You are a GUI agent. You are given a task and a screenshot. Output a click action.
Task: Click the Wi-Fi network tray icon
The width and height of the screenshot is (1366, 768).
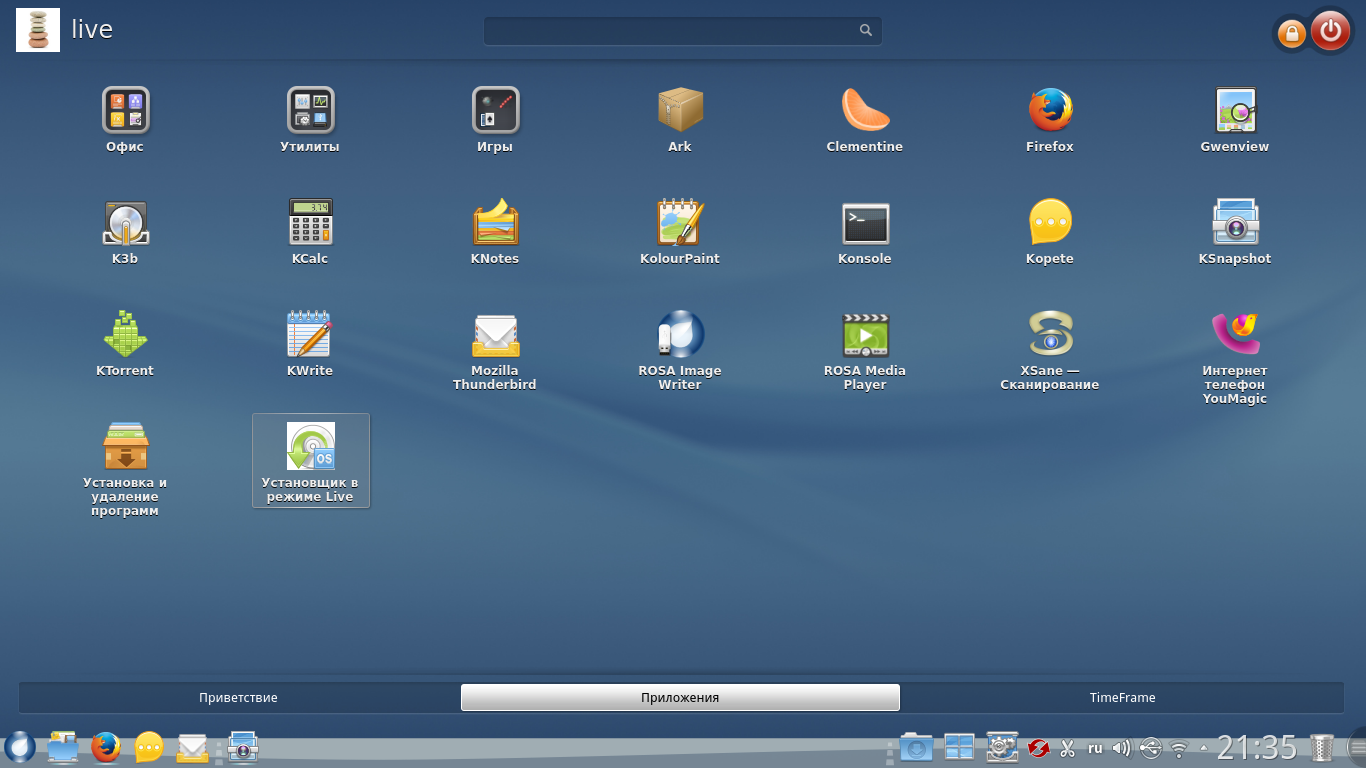[x=1180, y=748]
